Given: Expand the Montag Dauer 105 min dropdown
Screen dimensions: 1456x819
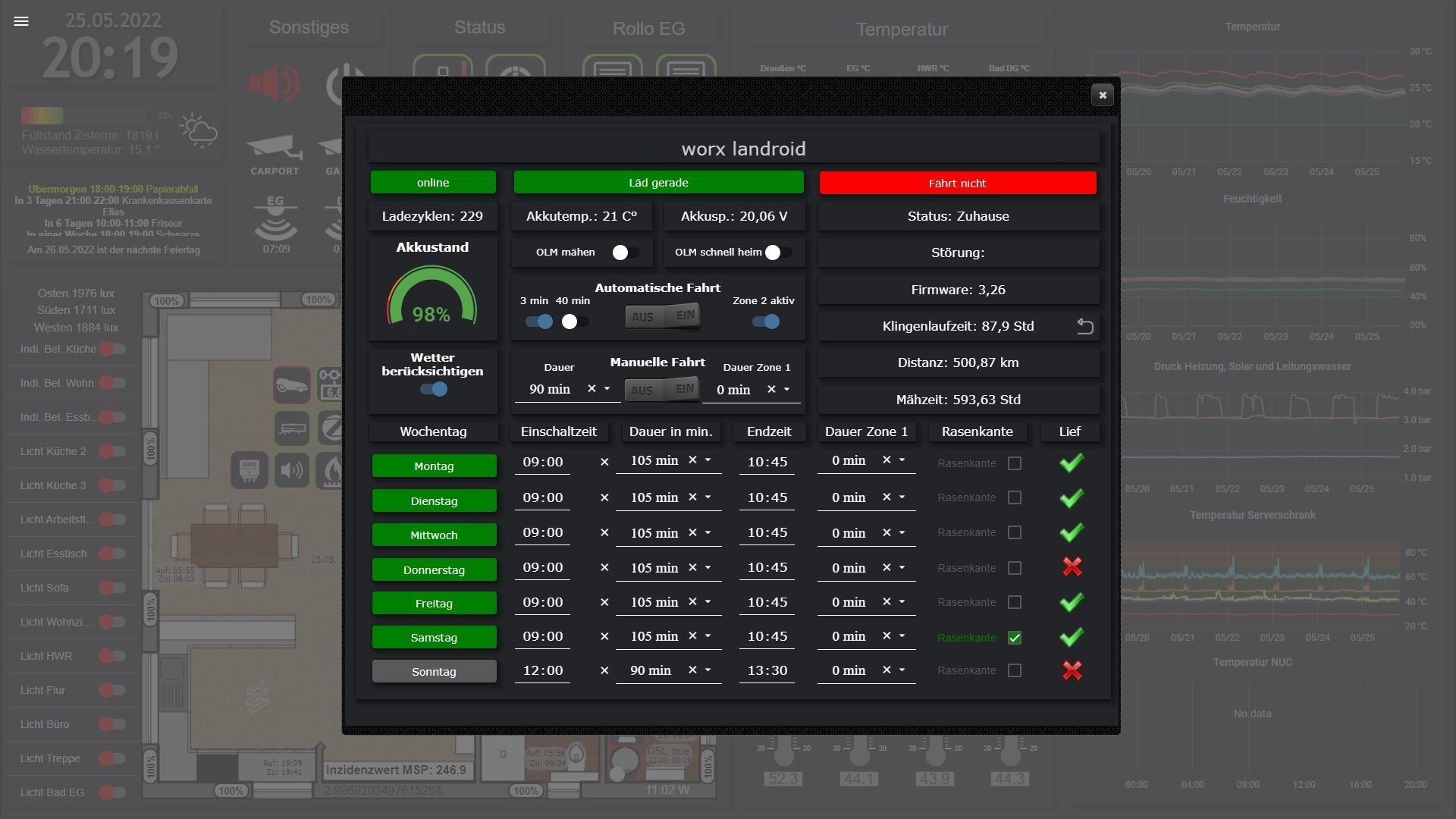Looking at the screenshot, I should pos(708,460).
